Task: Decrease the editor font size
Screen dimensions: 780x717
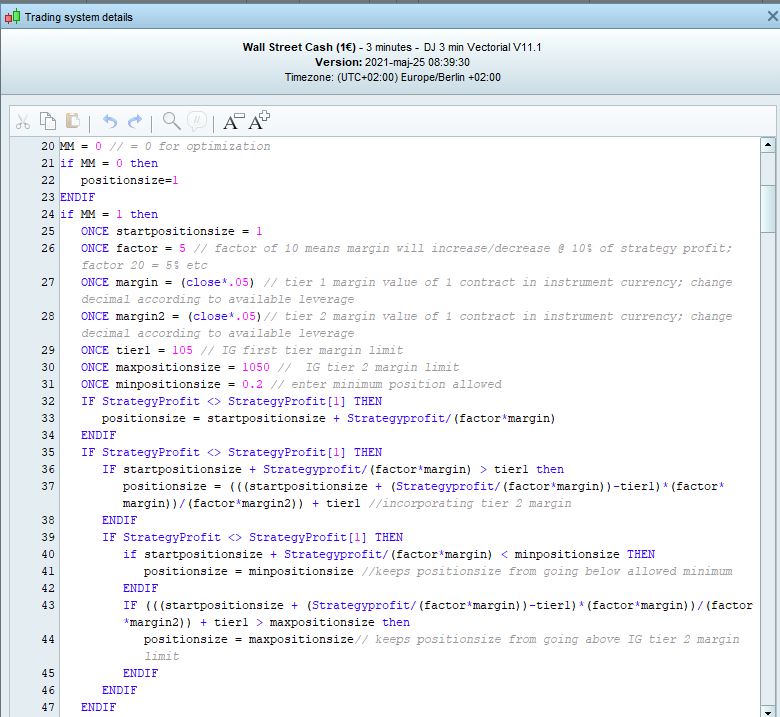Action: 232,121
